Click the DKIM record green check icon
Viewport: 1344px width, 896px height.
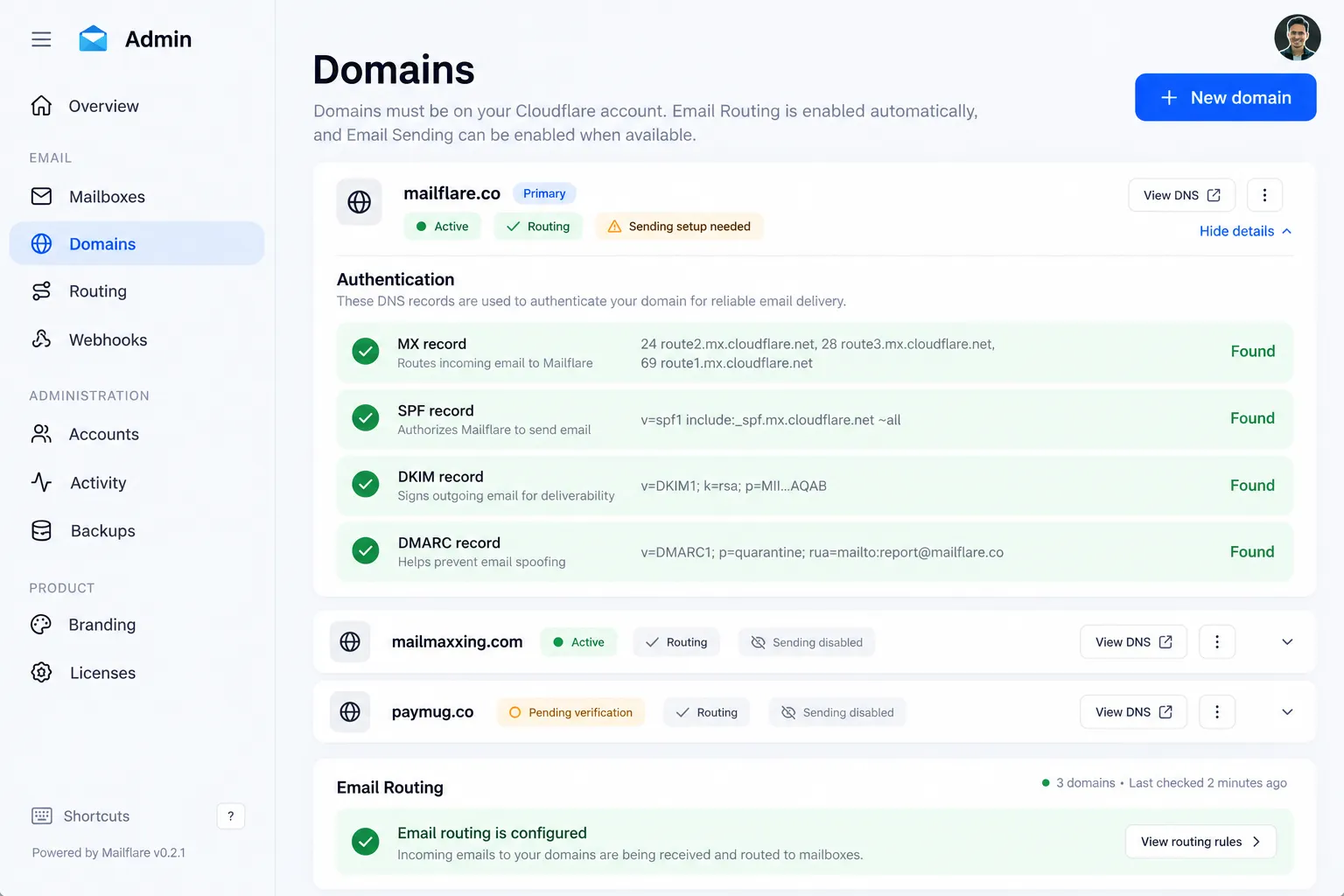click(366, 484)
